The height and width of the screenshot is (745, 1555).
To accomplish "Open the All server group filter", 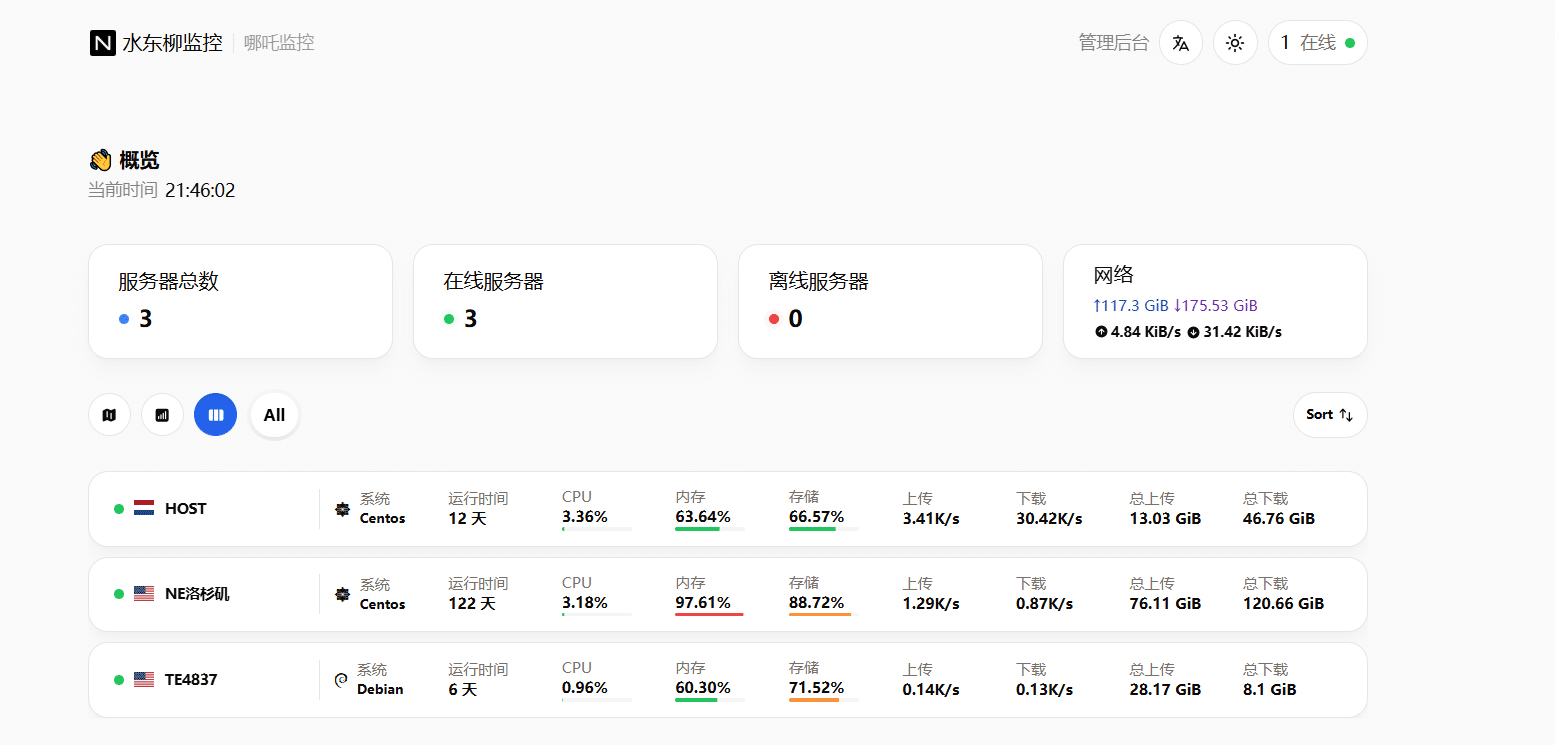I will (273, 414).
